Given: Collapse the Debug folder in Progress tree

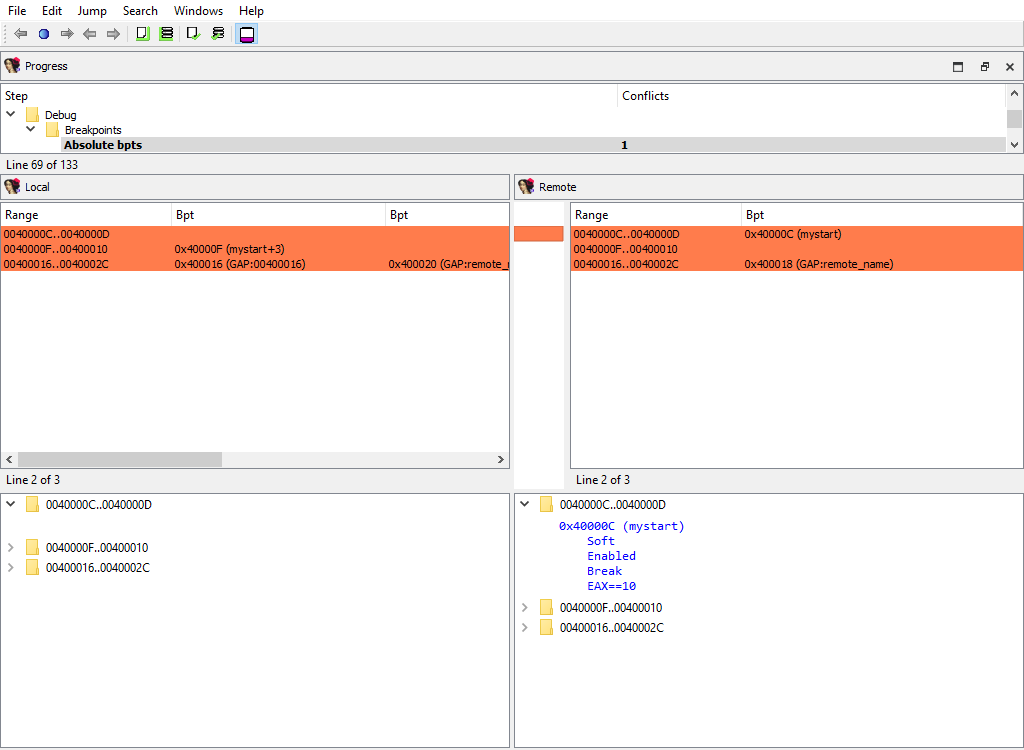Looking at the screenshot, I should pyautogui.click(x=11, y=115).
